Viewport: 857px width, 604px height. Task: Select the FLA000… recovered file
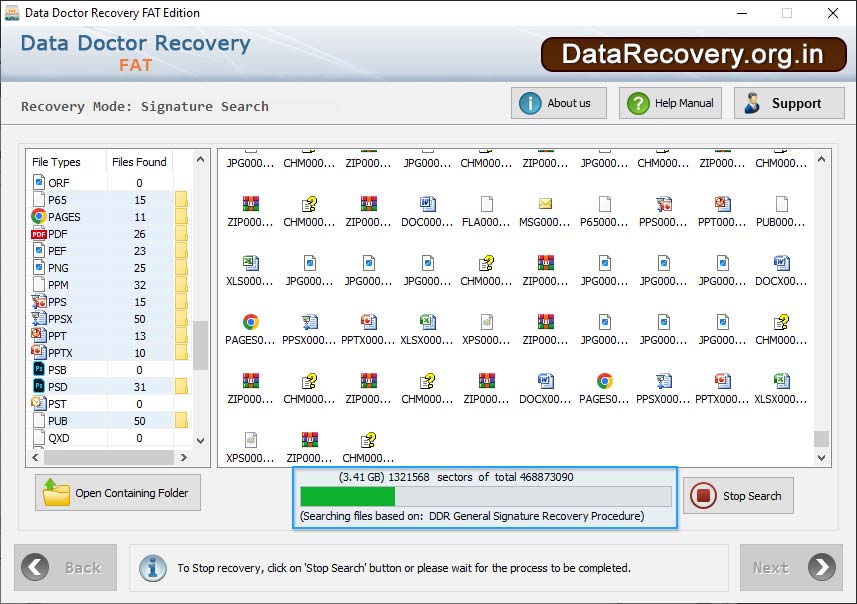[x=486, y=212]
